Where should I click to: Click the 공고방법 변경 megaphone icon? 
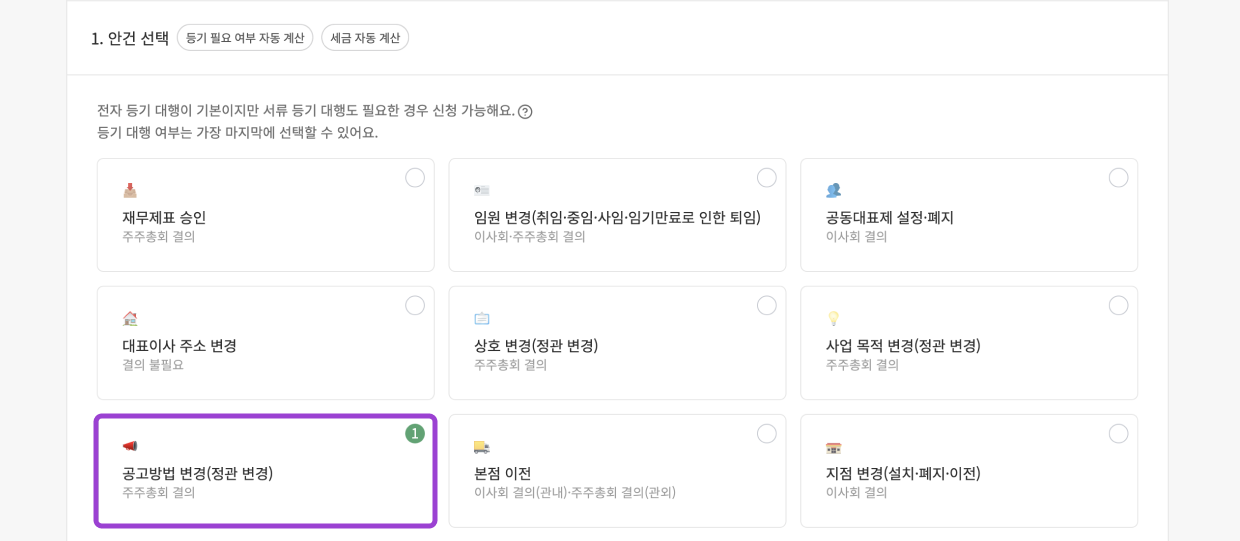click(x=130, y=446)
